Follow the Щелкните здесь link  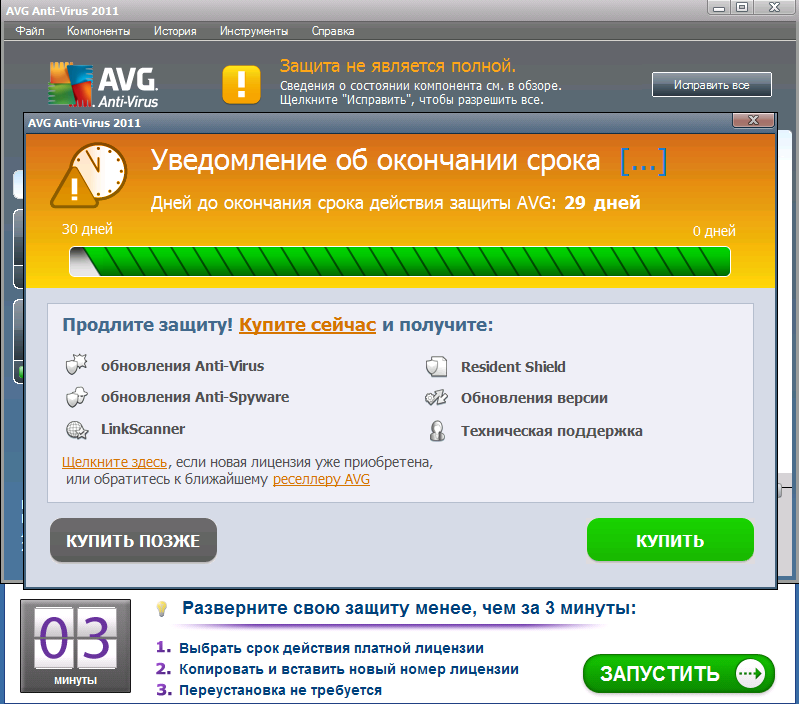coord(114,462)
